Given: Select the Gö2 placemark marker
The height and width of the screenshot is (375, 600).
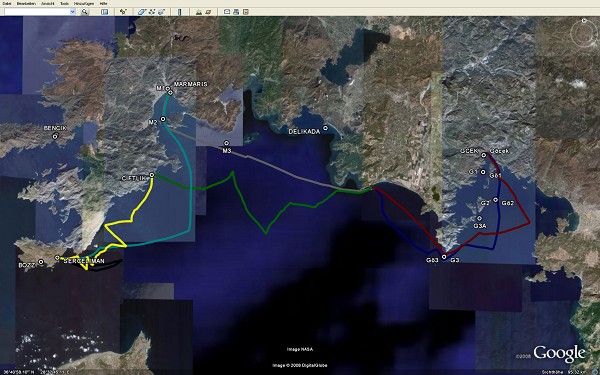Looking at the screenshot, I should click(496, 200).
